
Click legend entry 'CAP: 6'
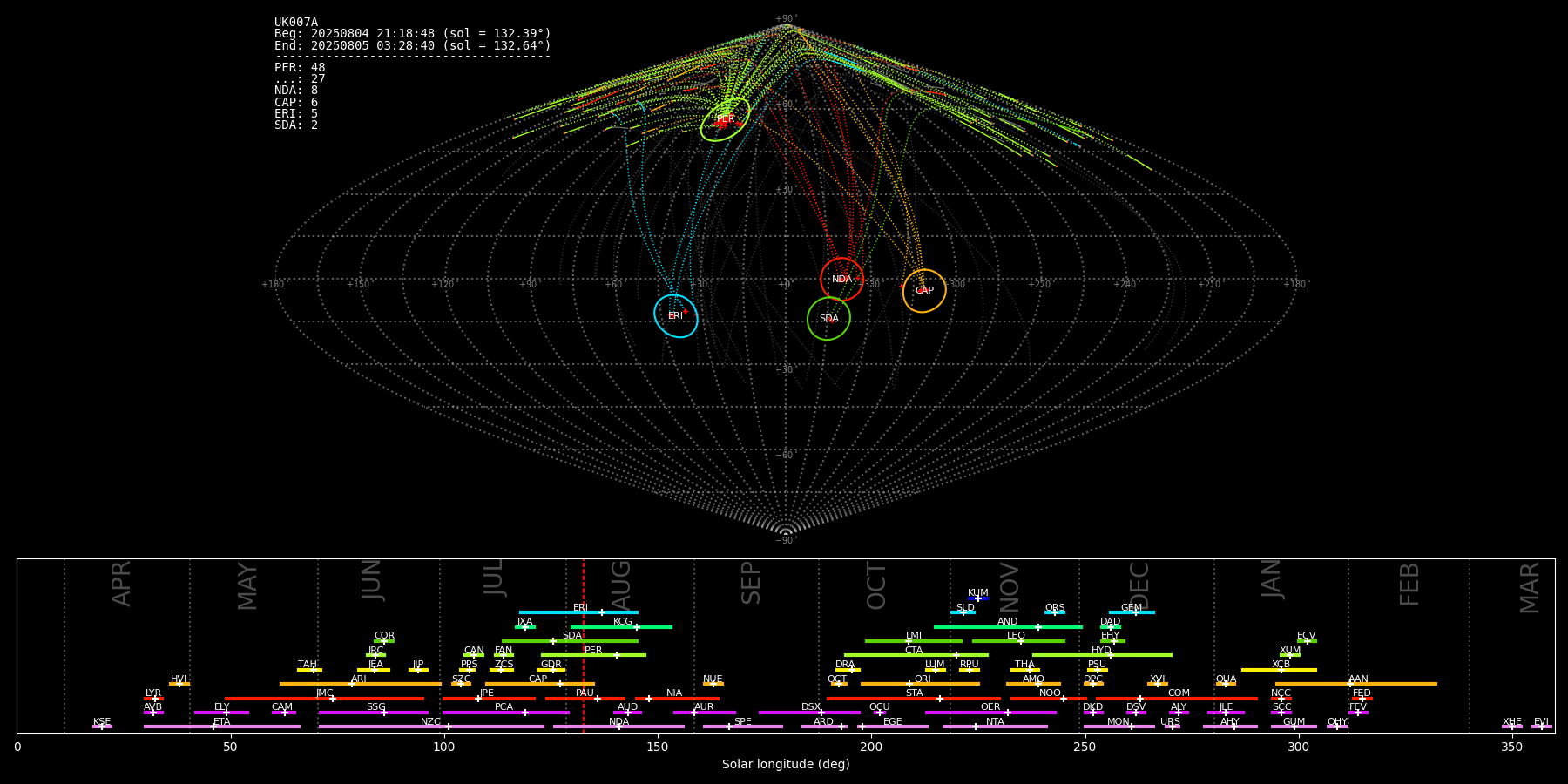coord(296,103)
